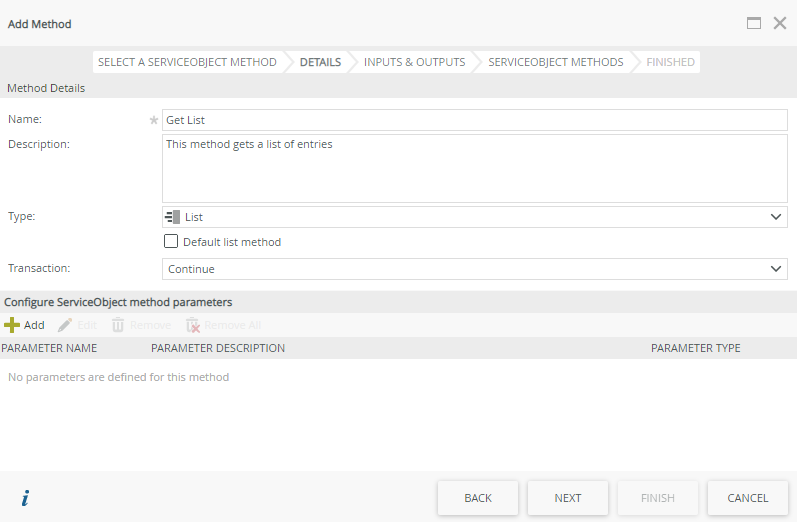The height and width of the screenshot is (522, 797).
Task: Close the Add Method dialog
Action: click(x=780, y=23)
